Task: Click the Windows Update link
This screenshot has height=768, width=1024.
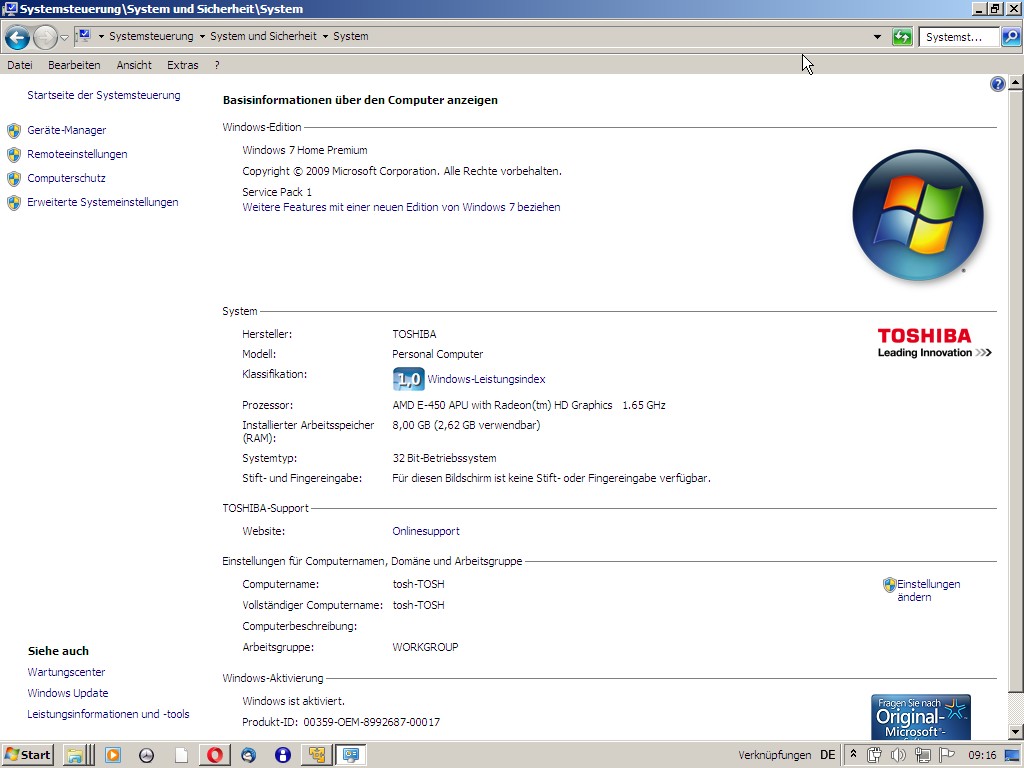Action: (x=68, y=693)
